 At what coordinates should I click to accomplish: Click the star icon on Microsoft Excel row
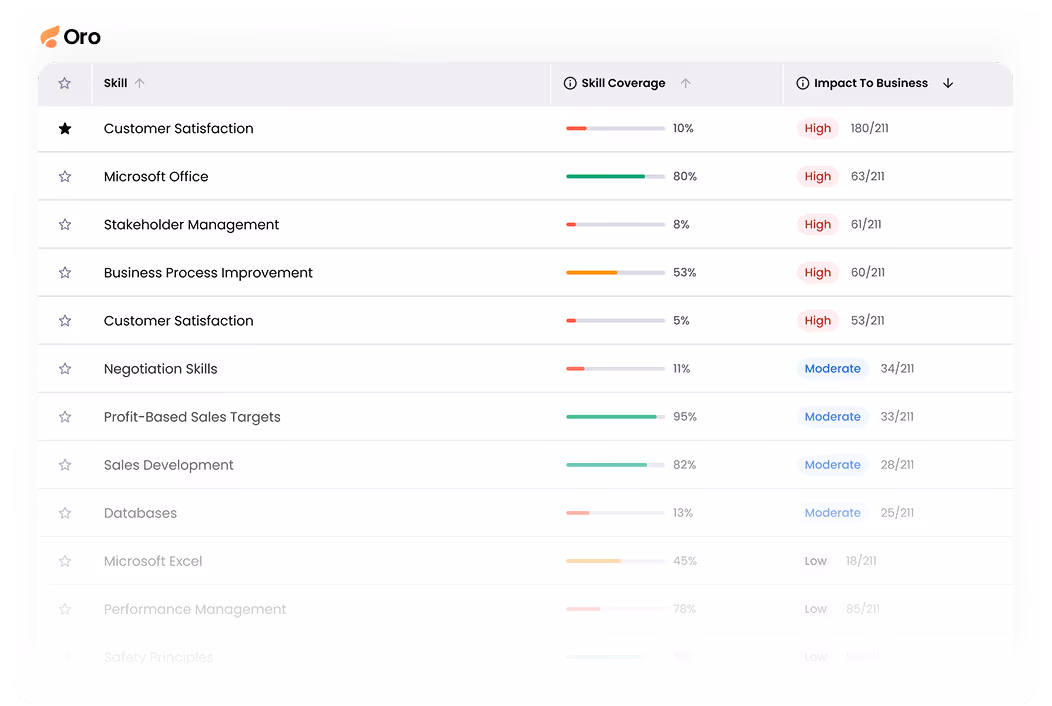(x=65, y=560)
